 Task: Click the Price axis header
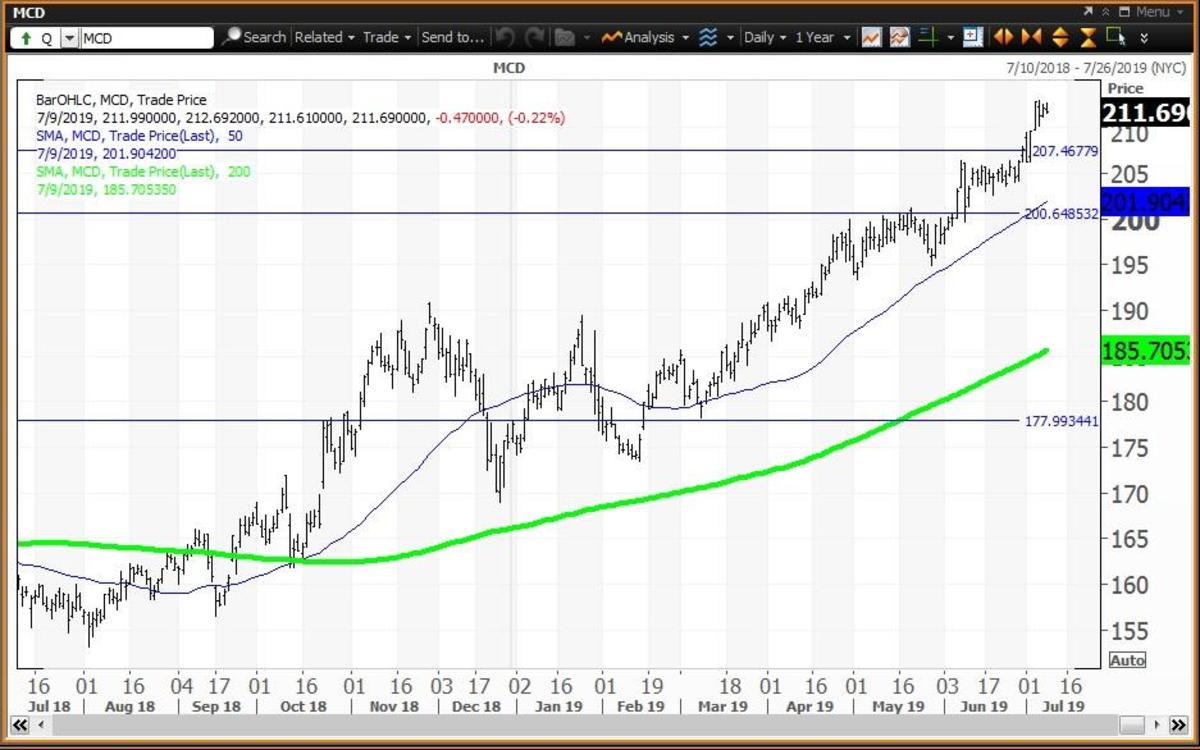pyautogui.click(x=1125, y=88)
